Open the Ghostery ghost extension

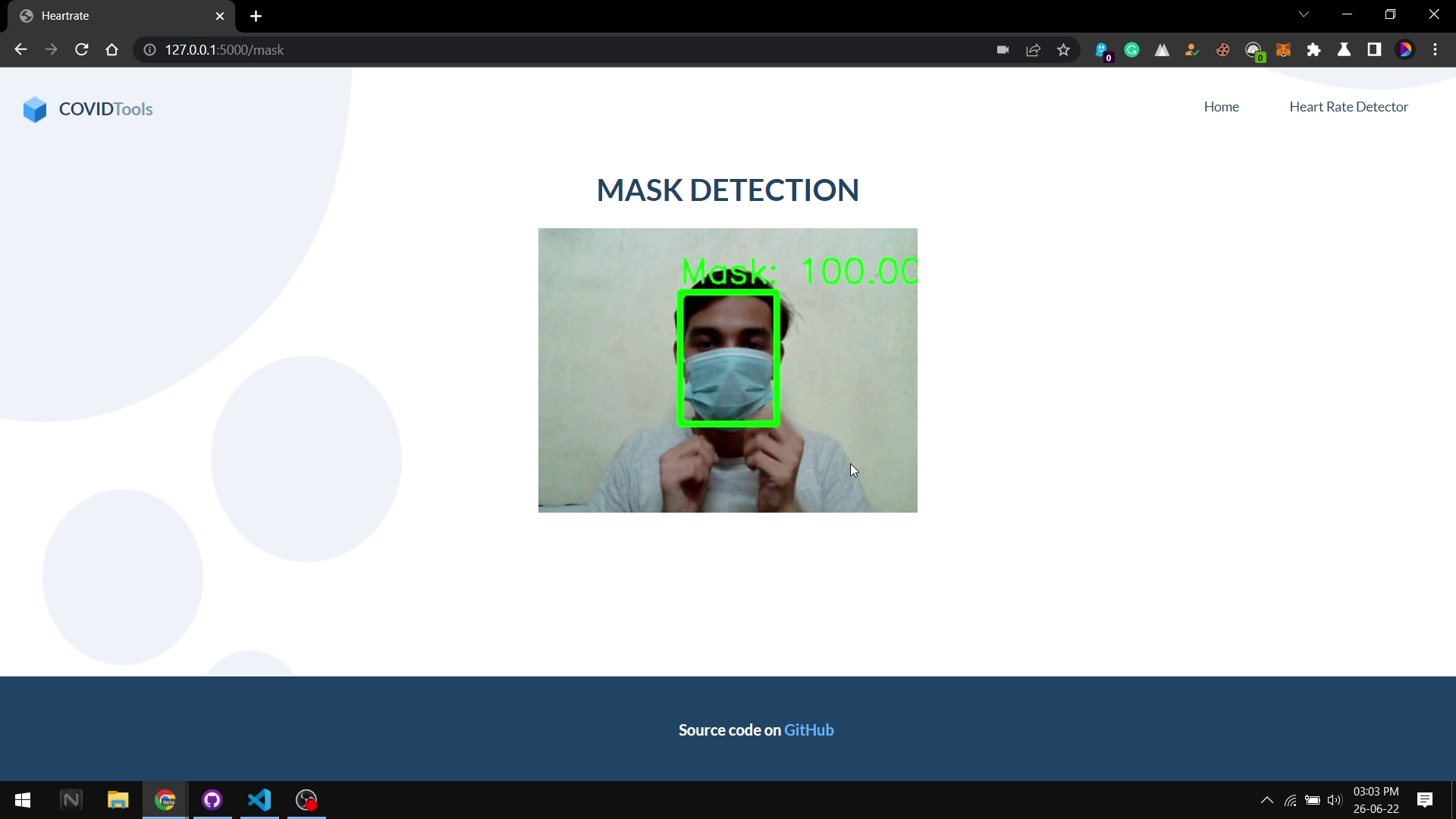(x=1102, y=50)
